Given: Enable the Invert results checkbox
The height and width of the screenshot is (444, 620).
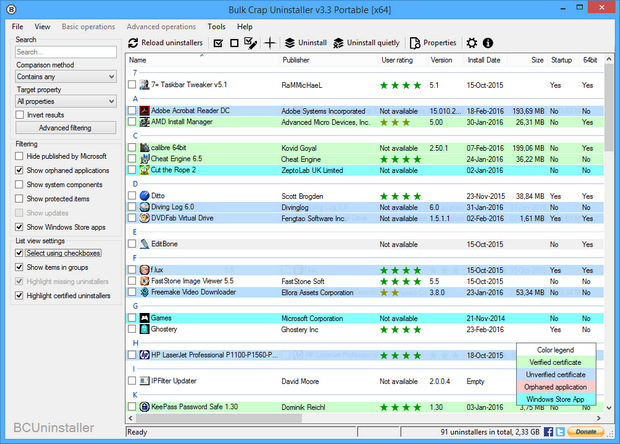Looking at the screenshot, I should [x=21, y=115].
